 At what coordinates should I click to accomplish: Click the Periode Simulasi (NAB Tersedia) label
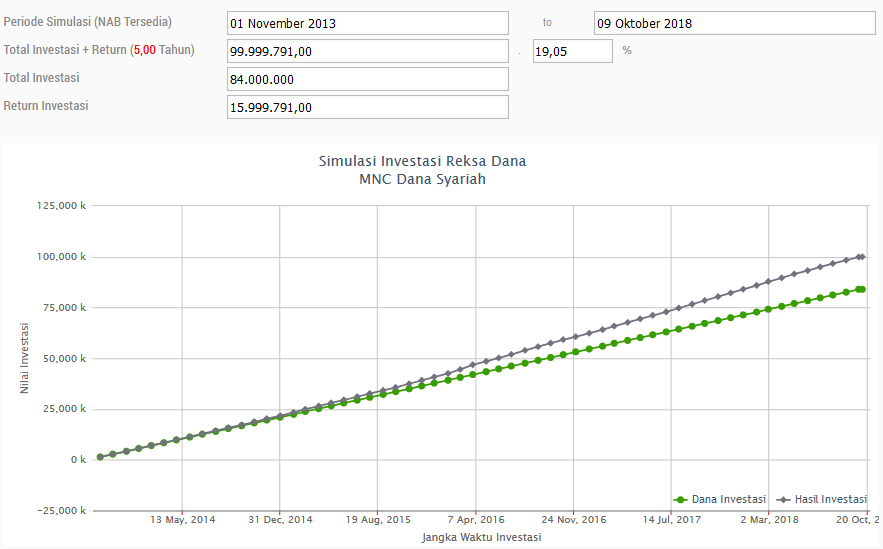point(88,22)
